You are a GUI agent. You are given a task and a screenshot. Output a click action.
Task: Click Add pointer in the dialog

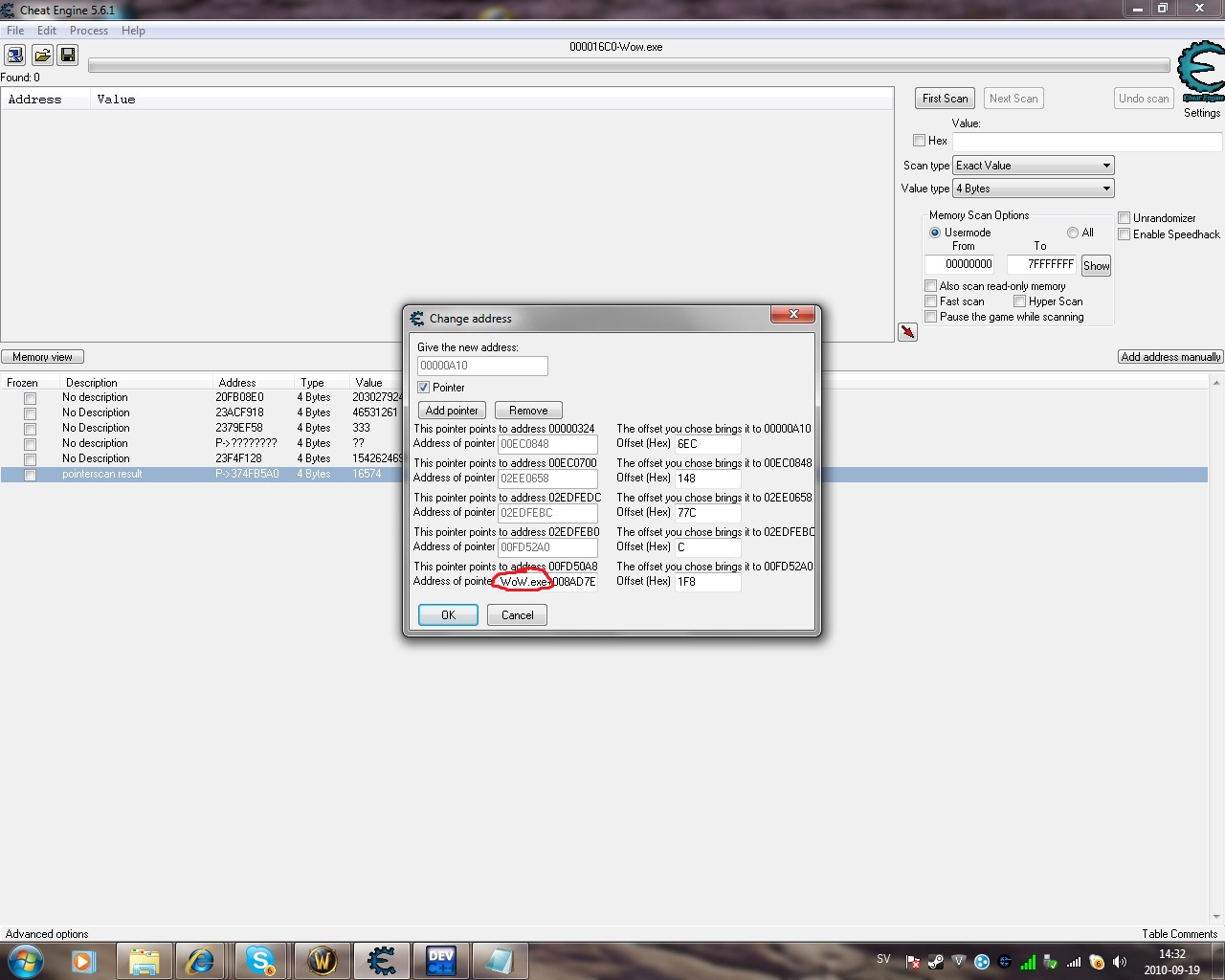451,410
